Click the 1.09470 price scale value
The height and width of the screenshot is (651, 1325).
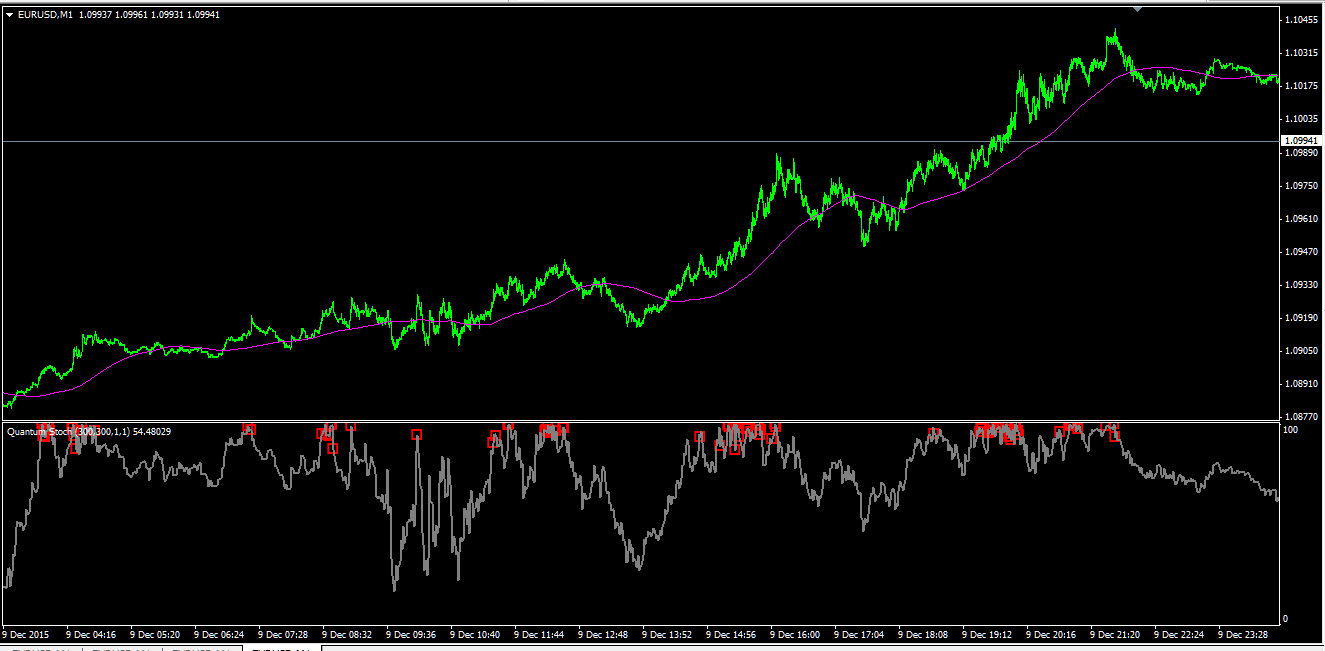point(1303,252)
